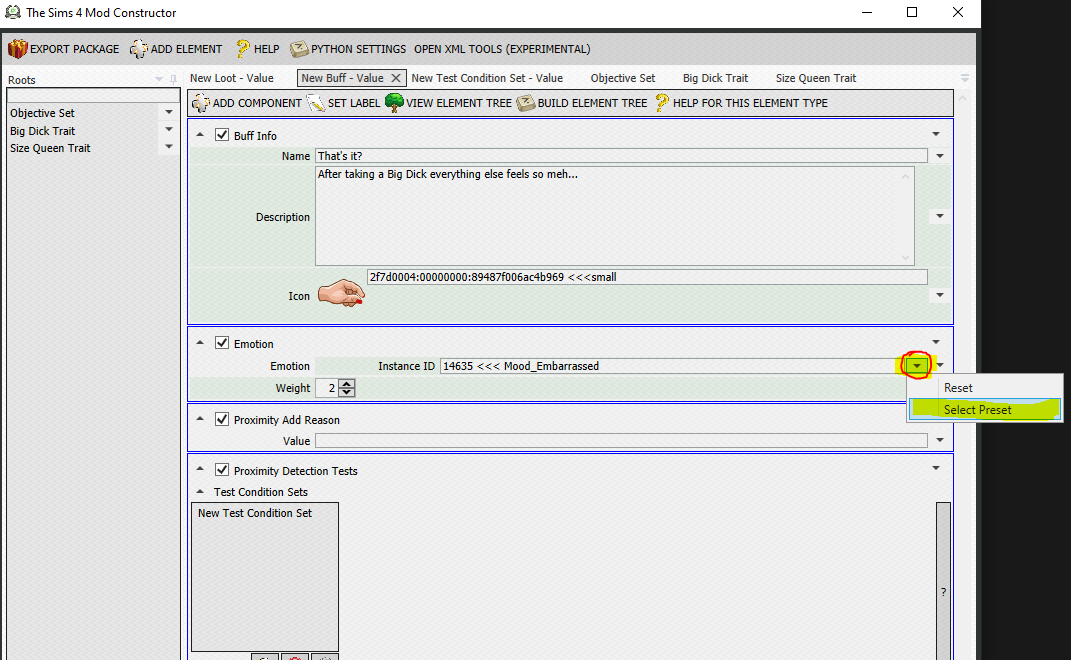1071x660 pixels.
Task: Click the buff icon hand thumbnail
Action: 341,293
